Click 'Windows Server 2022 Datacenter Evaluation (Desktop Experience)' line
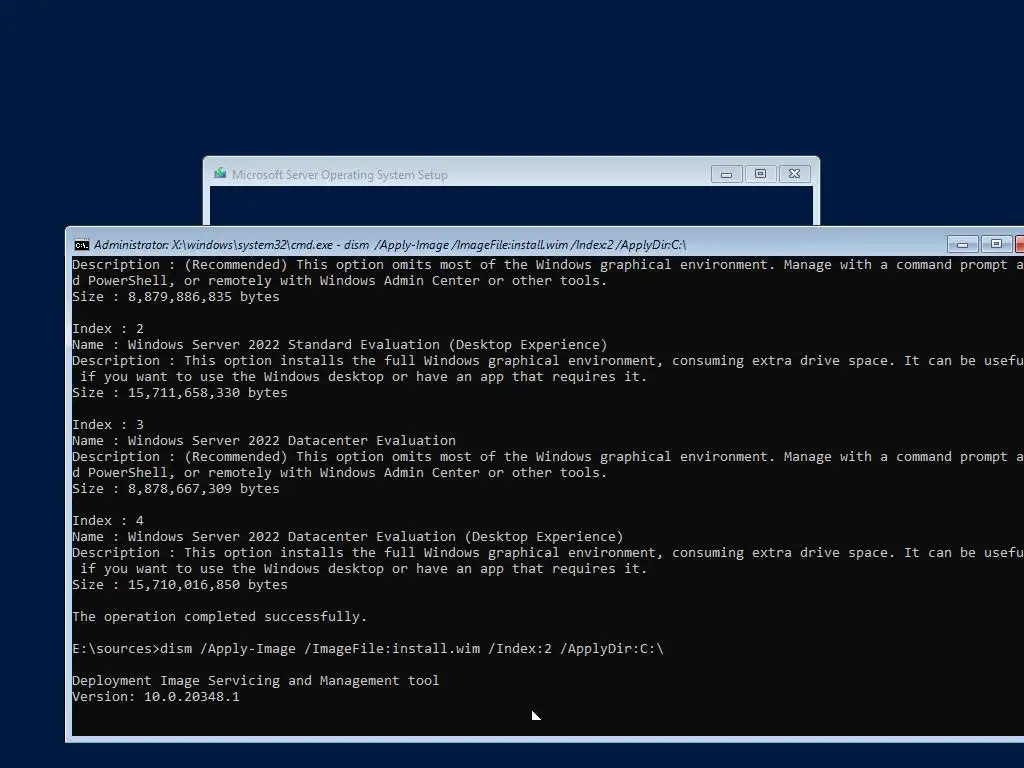The image size is (1024, 768). click(x=347, y=536)
